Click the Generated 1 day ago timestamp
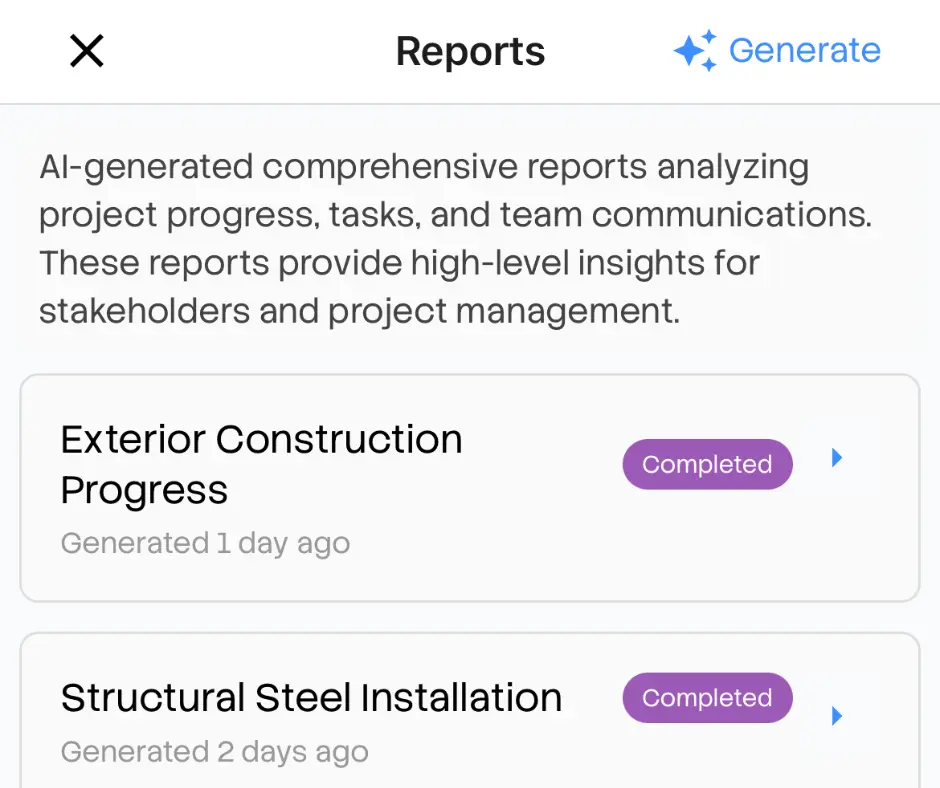 tap(204, 543)
